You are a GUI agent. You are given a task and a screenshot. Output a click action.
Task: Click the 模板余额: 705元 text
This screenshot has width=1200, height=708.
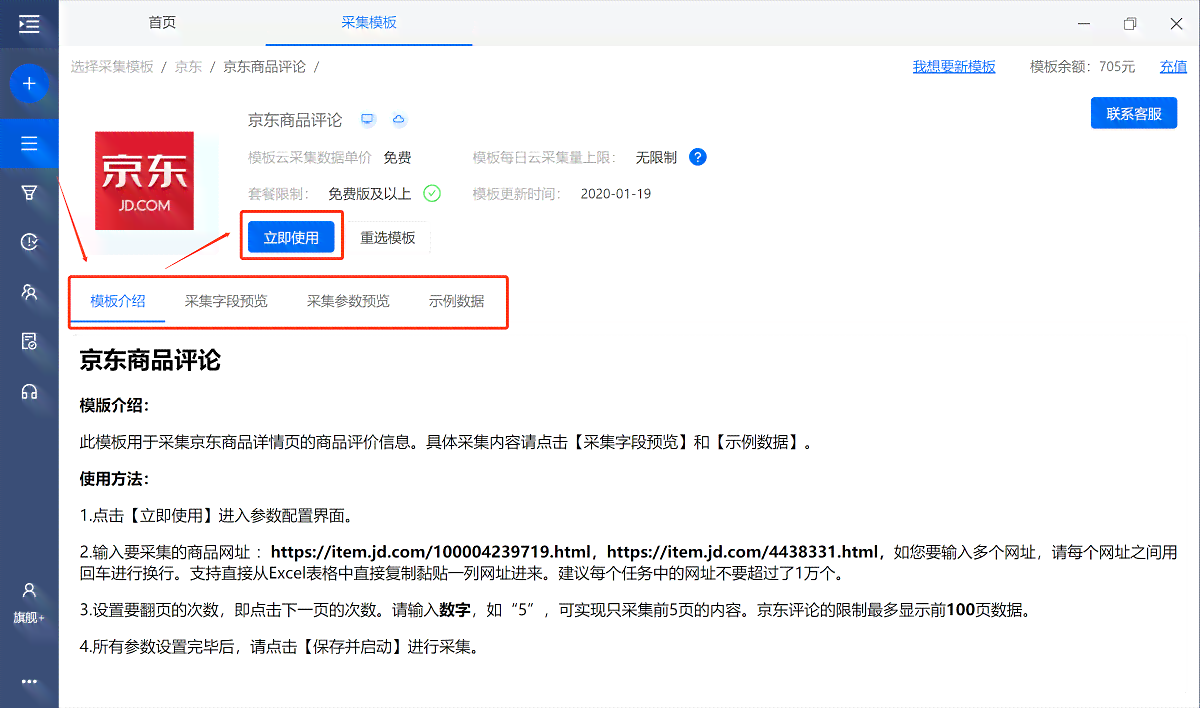1083,67
